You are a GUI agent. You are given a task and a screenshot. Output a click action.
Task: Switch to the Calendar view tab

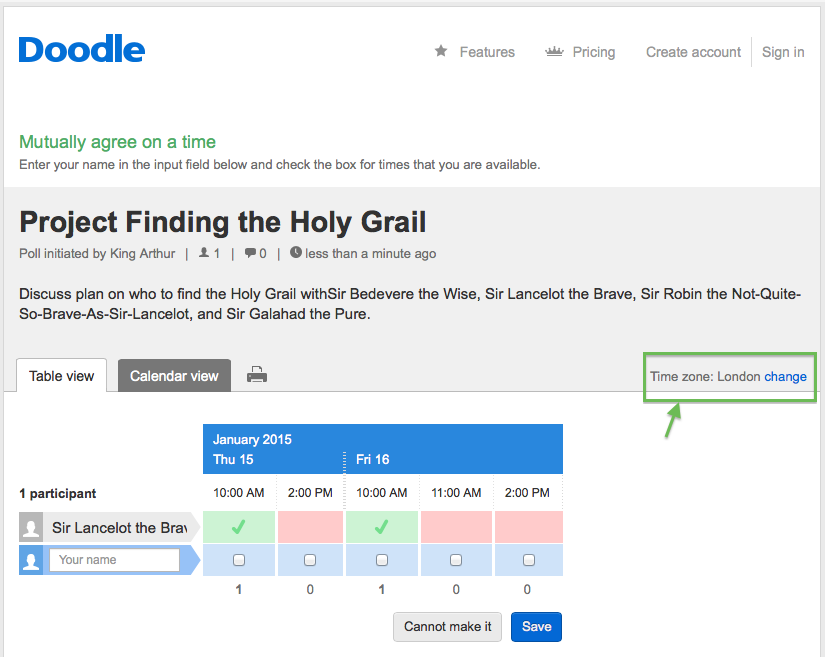pyautogui.click(x=174, y=376)
